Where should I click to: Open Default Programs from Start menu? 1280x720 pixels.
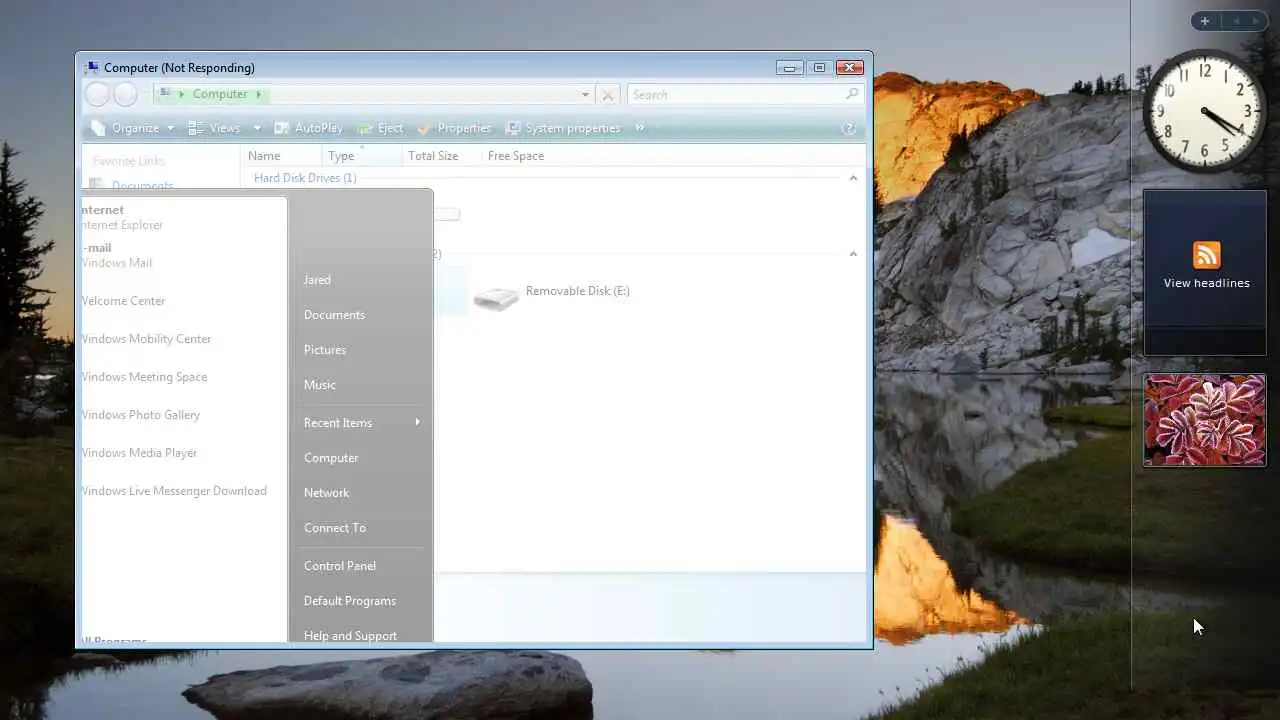350,601
